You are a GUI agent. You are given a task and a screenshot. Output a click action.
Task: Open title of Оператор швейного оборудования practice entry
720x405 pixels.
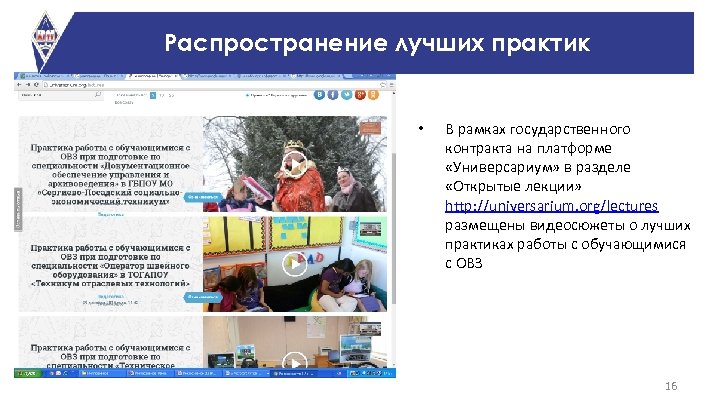coord(111,265)
